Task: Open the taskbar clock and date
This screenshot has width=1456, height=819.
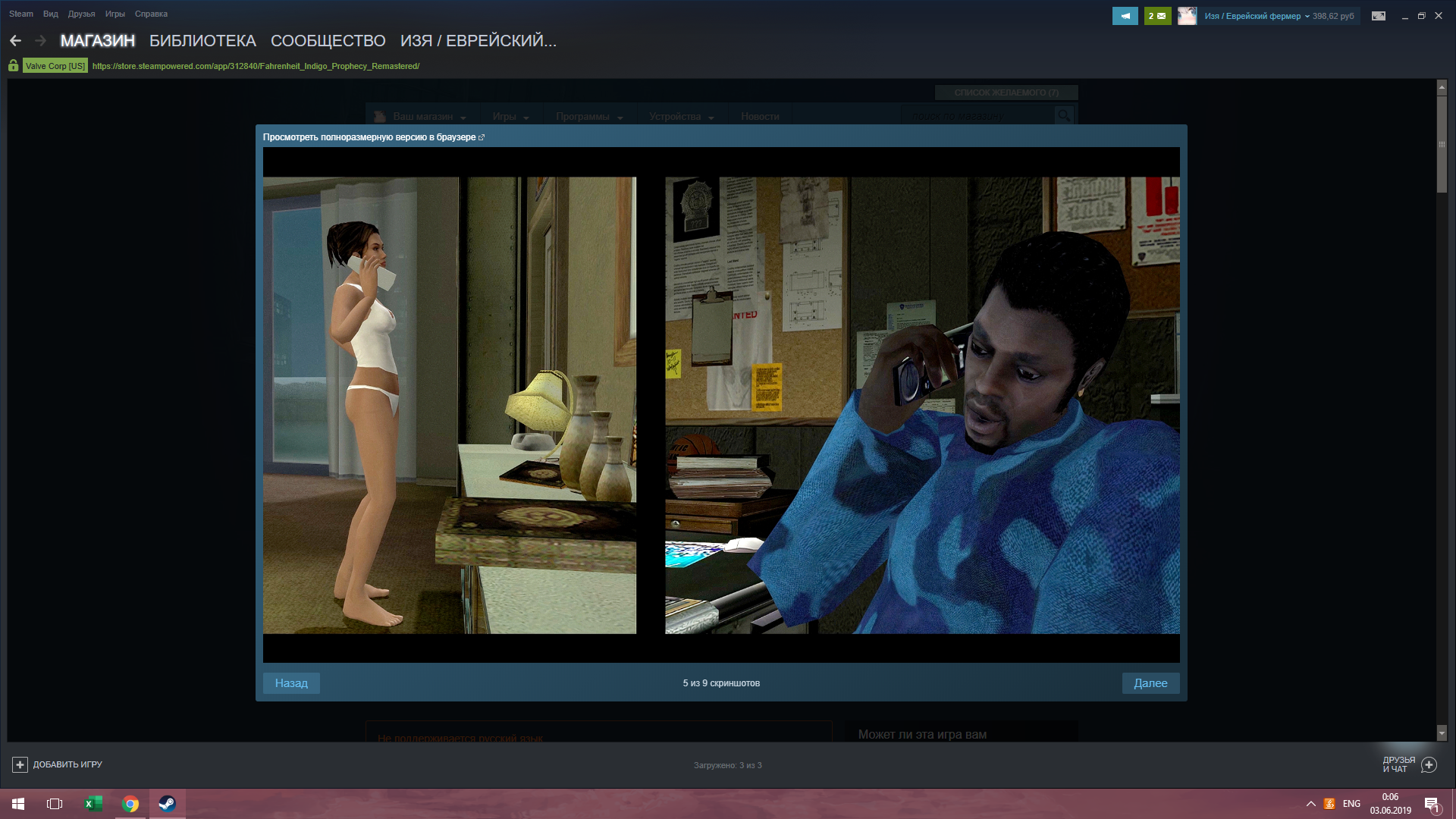Action: pos(1390,804)
